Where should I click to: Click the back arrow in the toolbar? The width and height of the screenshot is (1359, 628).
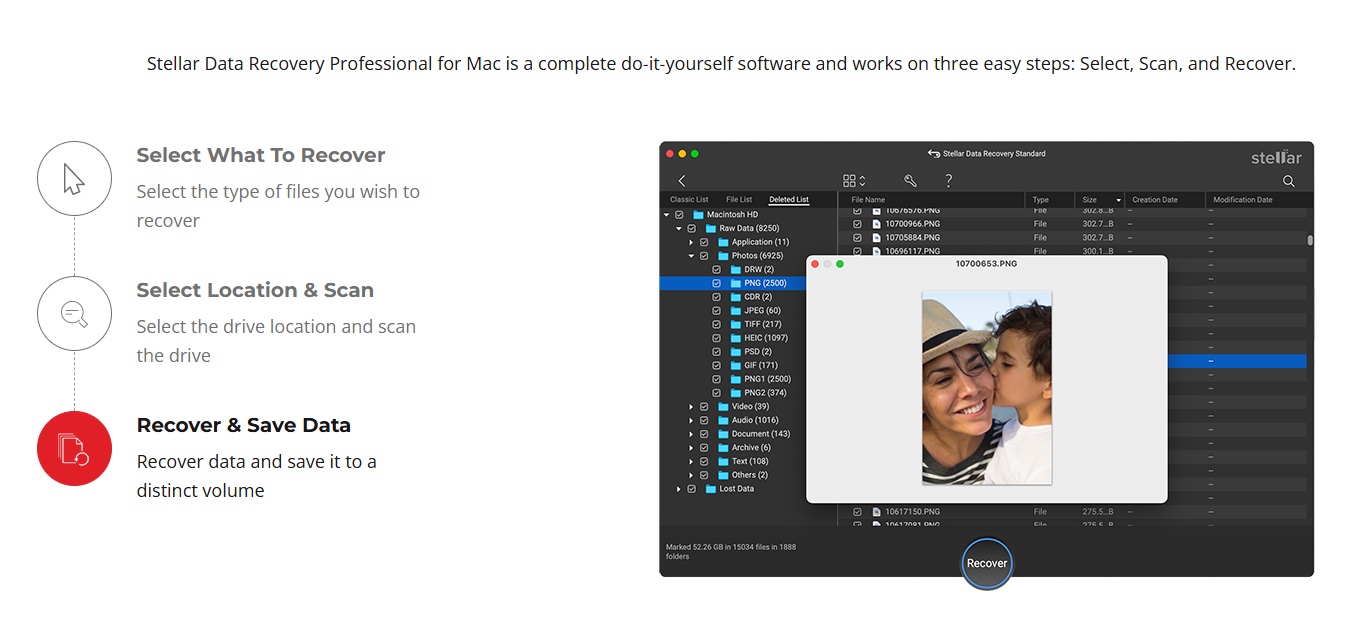point(682,181)
